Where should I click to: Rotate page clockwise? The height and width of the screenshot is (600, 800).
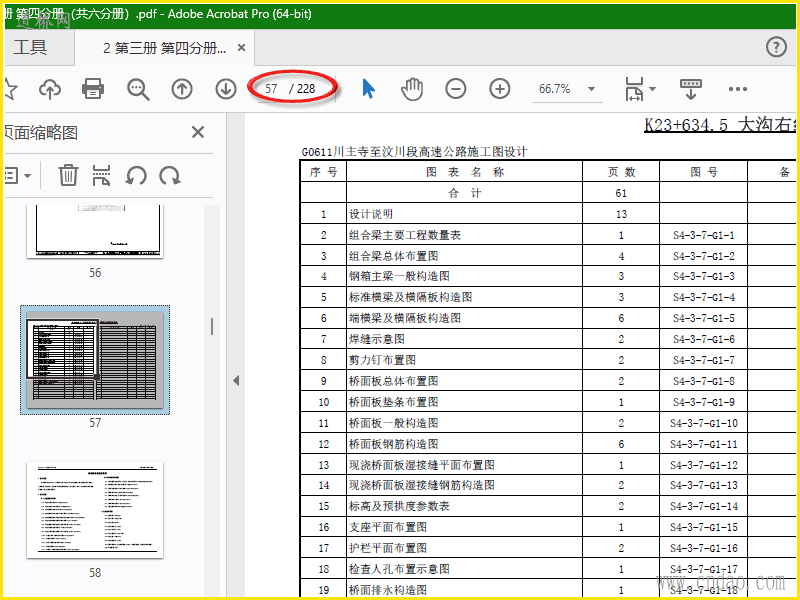pos(170,176)
